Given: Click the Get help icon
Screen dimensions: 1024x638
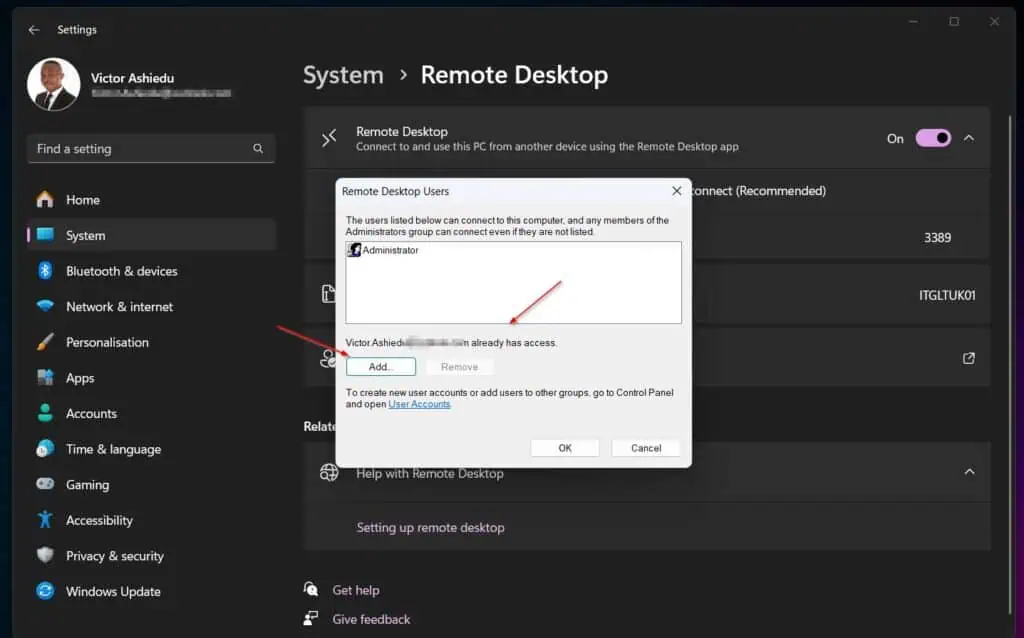Looking at the screenshot, I should (311, 590).
